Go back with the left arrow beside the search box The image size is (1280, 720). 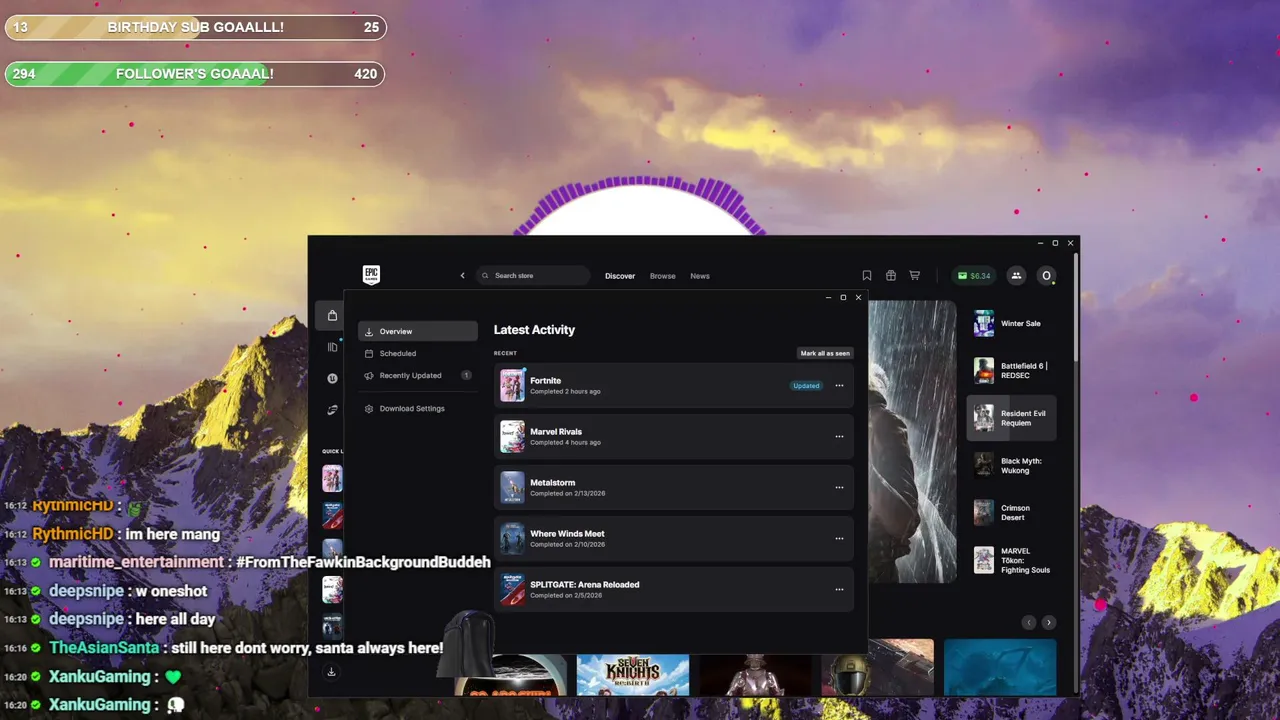point(462,276)
